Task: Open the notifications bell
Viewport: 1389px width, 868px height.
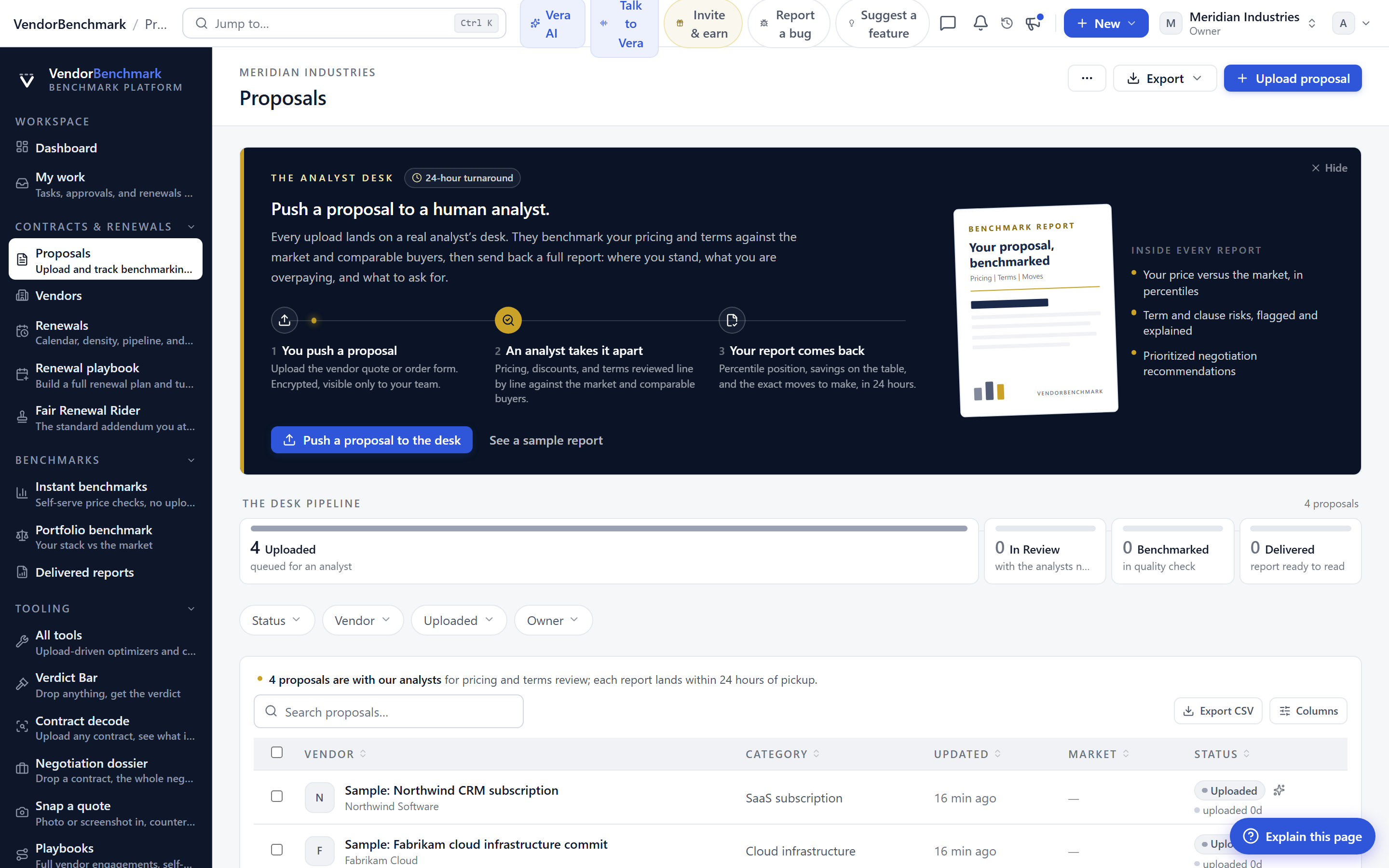Action: click(x=980, y=23)
